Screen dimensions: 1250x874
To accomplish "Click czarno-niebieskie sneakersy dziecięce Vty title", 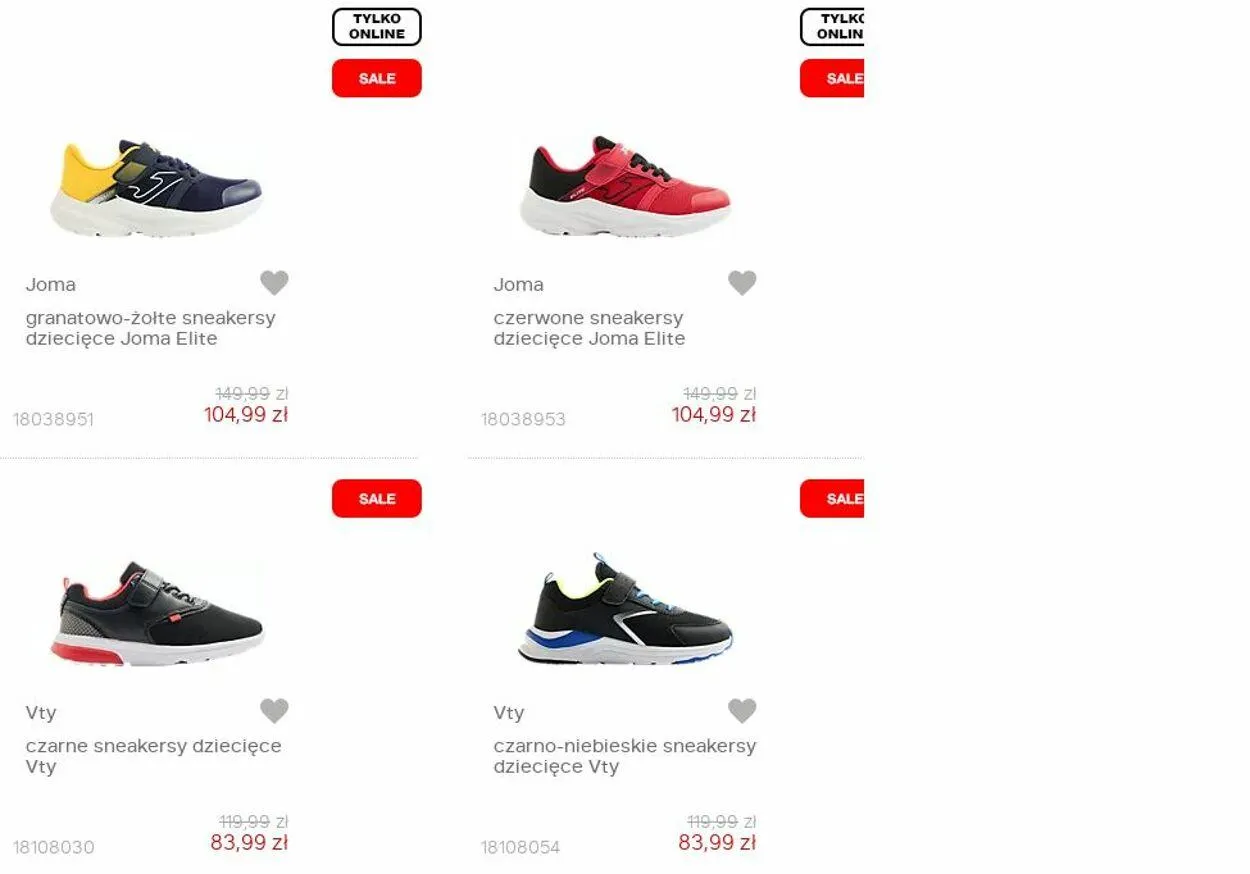I will click(x=624, y=756).
